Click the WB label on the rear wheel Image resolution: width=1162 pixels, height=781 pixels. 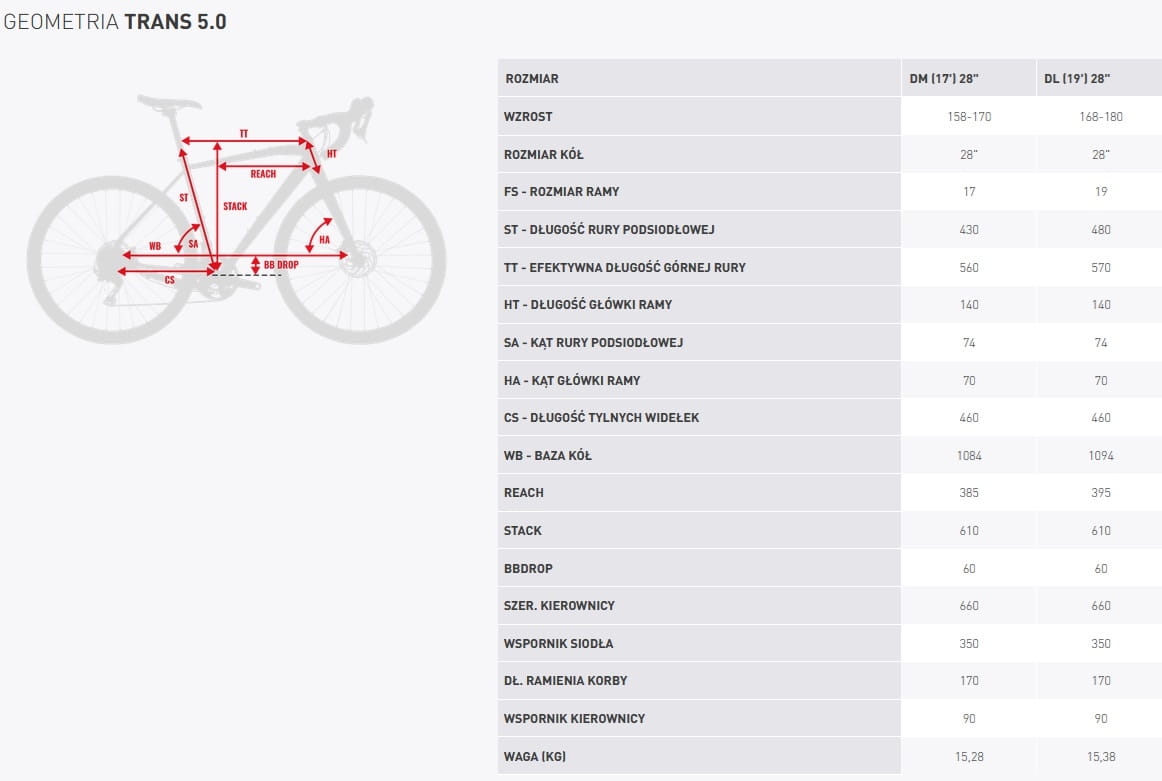point(155,245)
